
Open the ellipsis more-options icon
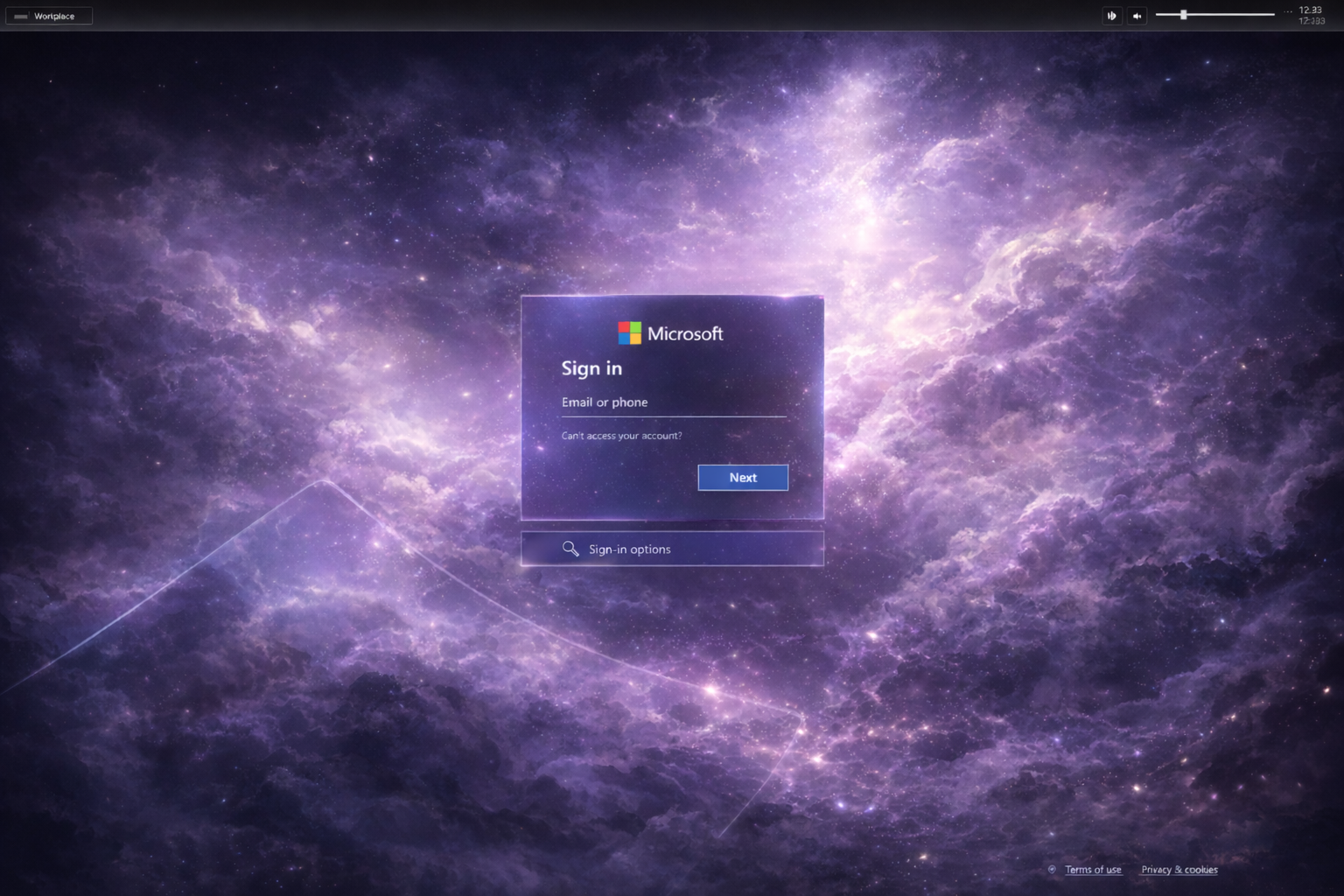point(1287,10)
